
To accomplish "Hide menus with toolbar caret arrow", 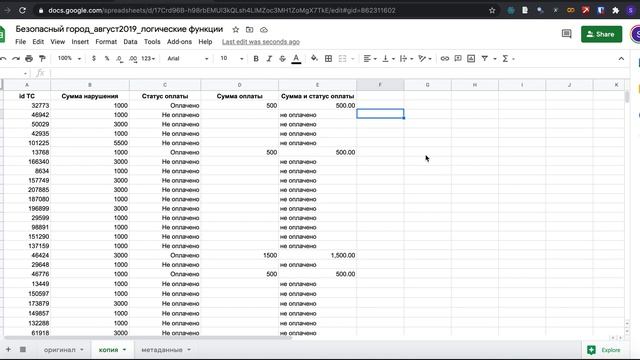I will tap(621, 59).
